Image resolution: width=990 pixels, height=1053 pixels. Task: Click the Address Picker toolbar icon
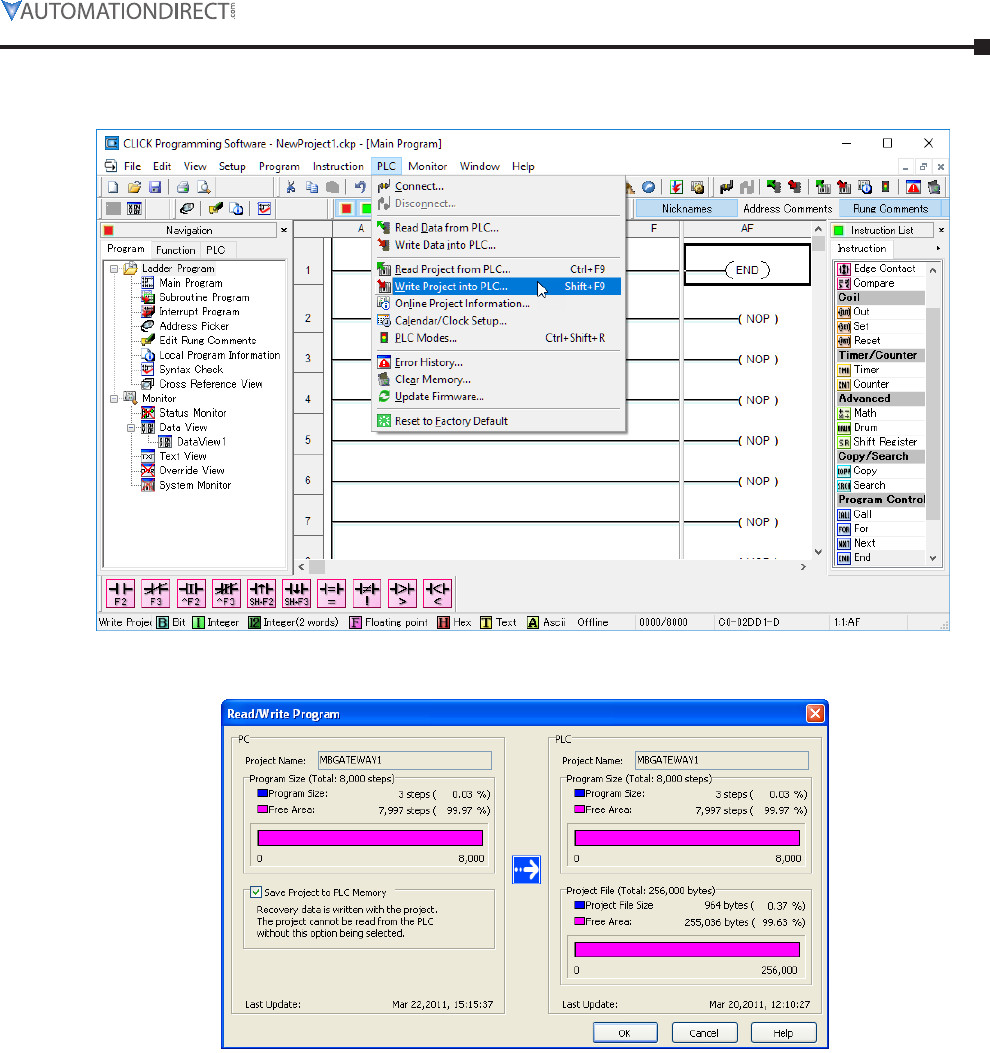pos(187,209)
